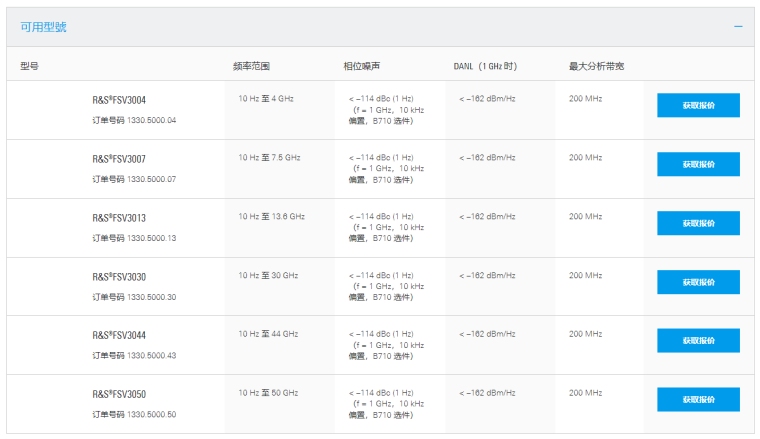Click order number 1330.5000.04
Screen dimensions: 760x439
click(134, 120)
